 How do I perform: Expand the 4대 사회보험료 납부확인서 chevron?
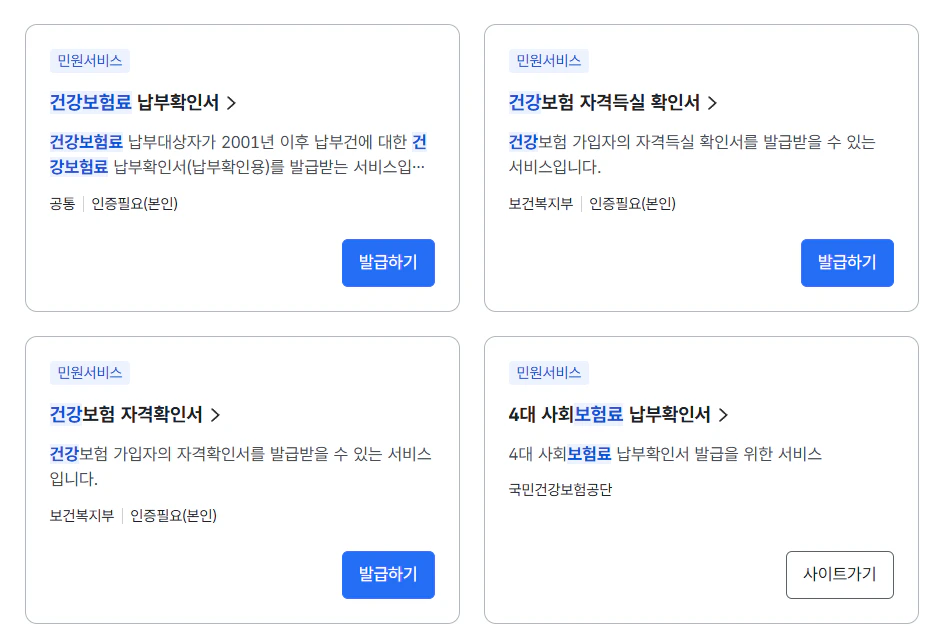point(724,414)
